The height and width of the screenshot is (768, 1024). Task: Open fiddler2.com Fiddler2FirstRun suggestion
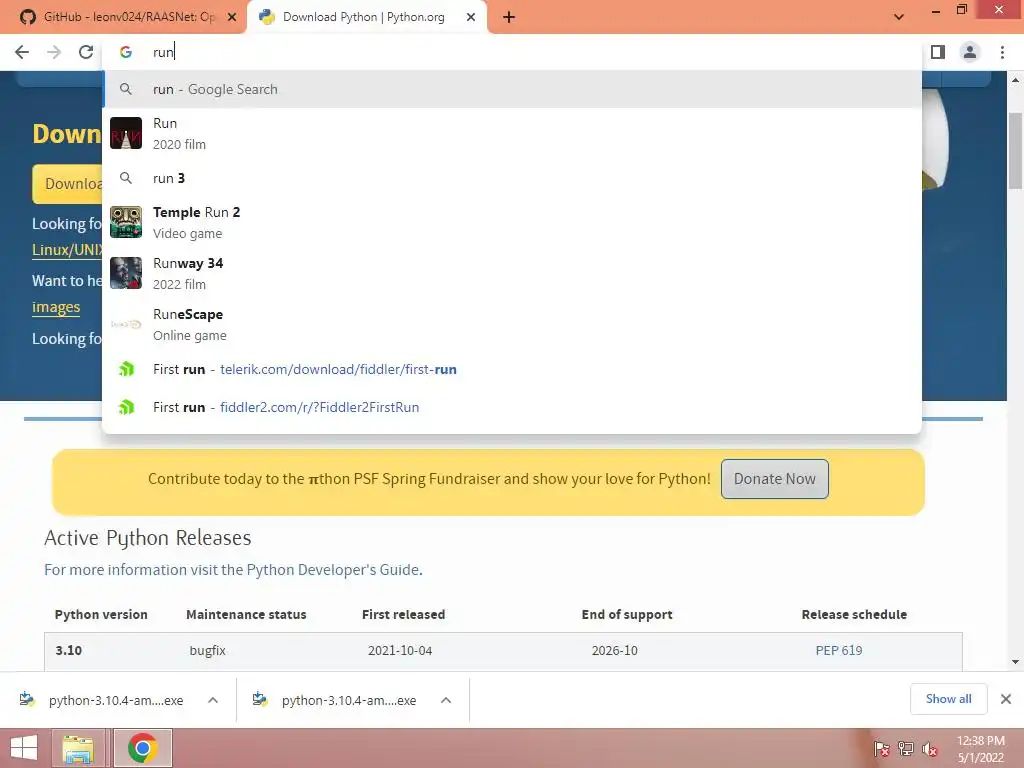tap(512, 408)
